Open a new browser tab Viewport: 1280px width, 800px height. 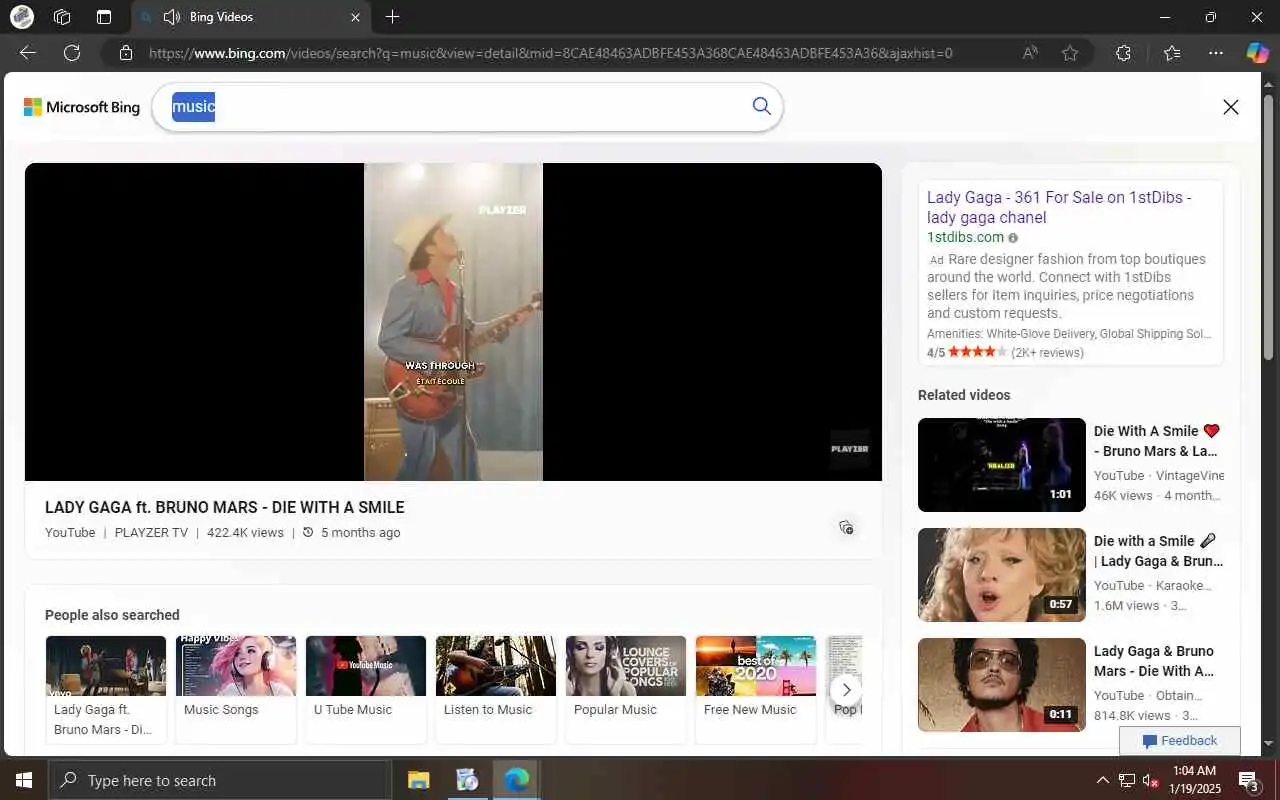[393, 17]
